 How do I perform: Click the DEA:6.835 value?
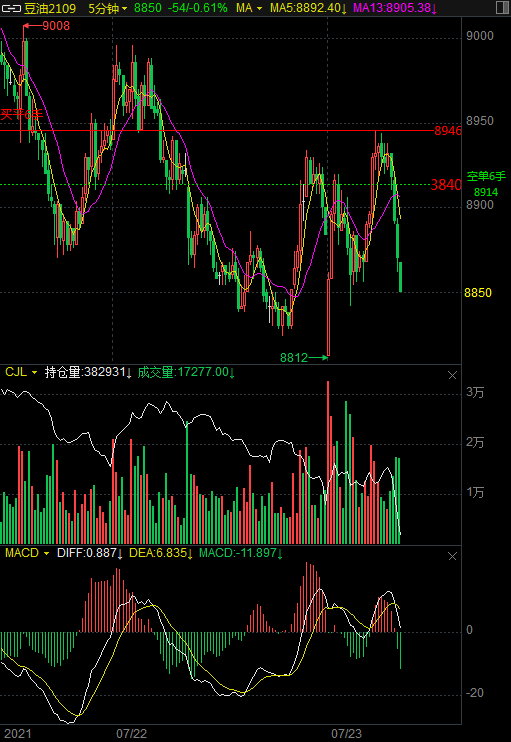[161, 553]
